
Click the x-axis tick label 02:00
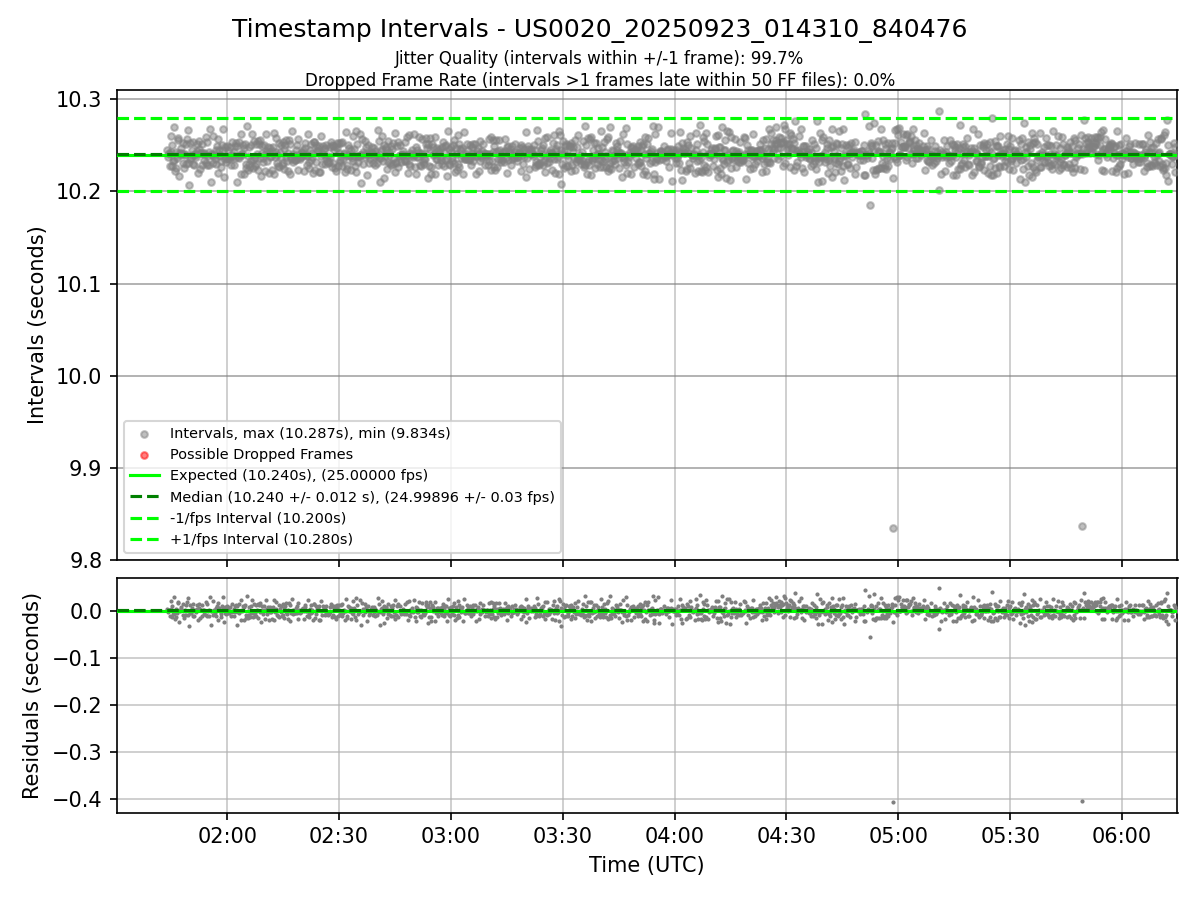227,835
